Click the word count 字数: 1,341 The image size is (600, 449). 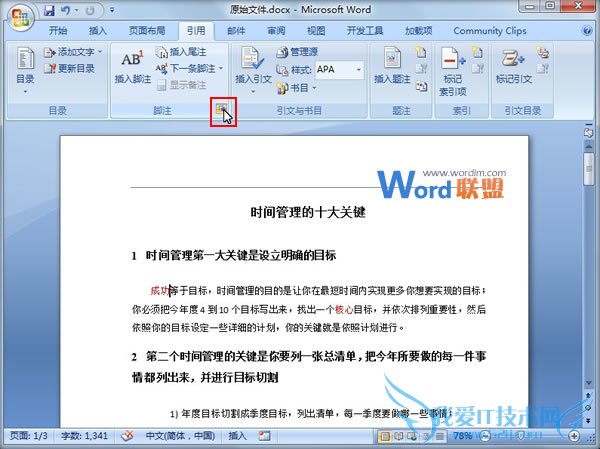click(84, 436)
